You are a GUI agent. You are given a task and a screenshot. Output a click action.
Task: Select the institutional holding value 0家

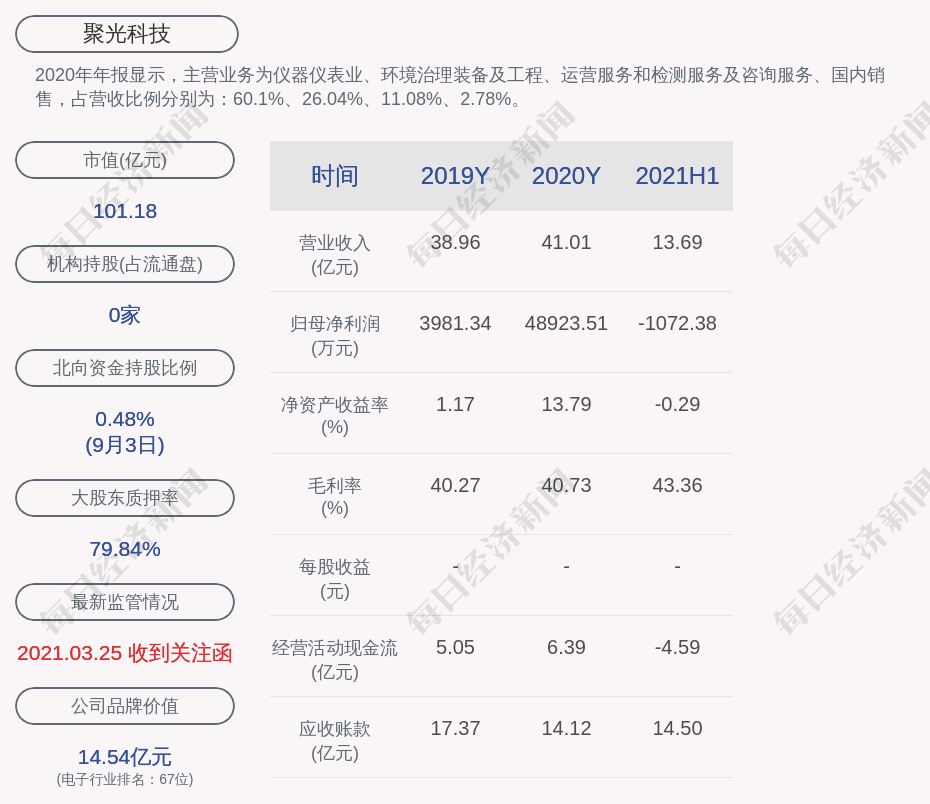125,315
